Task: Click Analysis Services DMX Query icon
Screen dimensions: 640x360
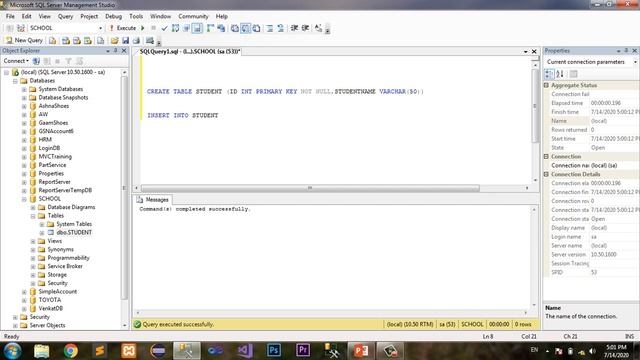Action: pyautogui.click(x=77, y=40)
